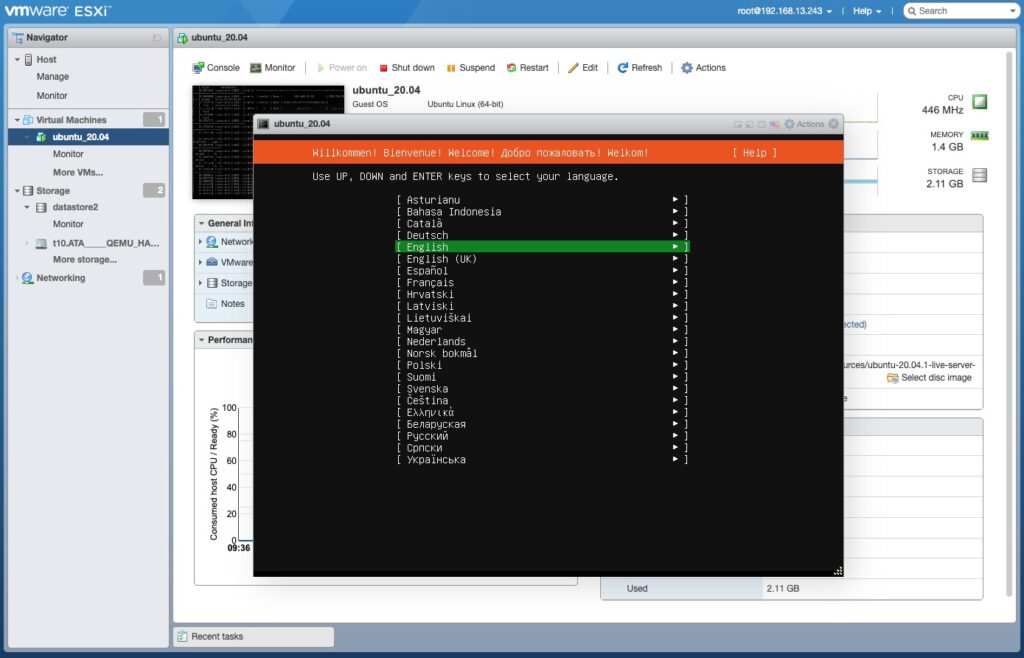Click the Virtual Machines count badge
The image size is (1024, 658).
(154, 119)
